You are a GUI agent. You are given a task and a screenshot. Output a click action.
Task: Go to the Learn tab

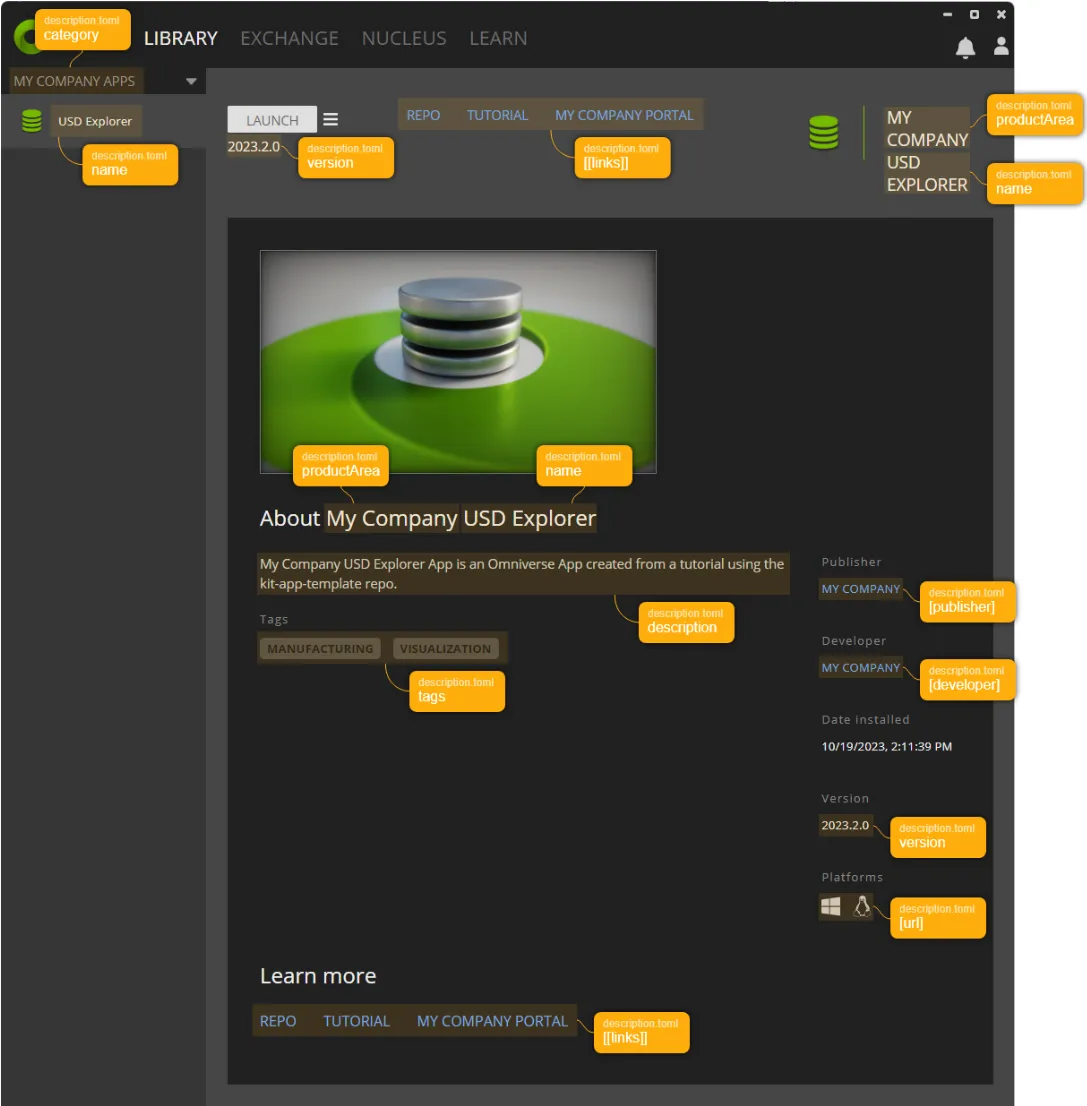498,38
